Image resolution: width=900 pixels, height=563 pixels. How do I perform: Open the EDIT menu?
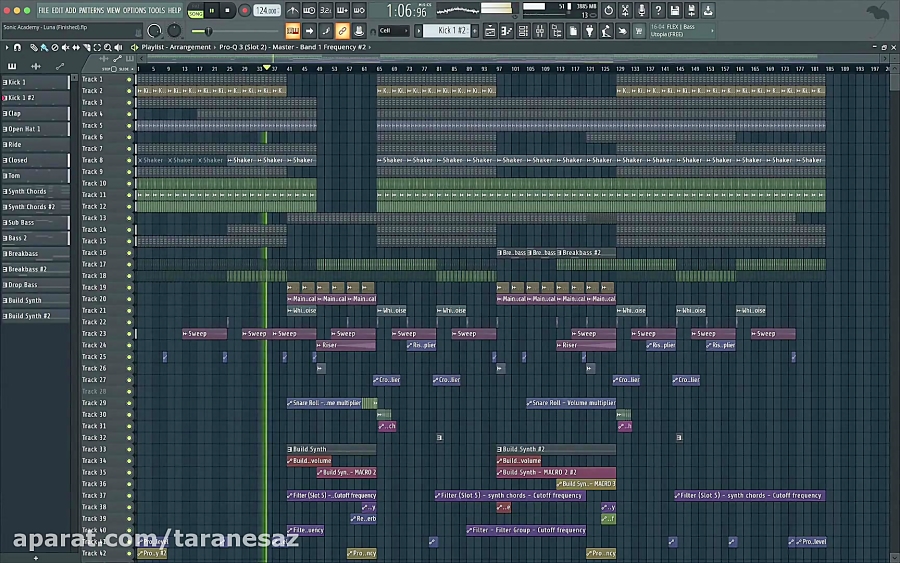[57, 10]
